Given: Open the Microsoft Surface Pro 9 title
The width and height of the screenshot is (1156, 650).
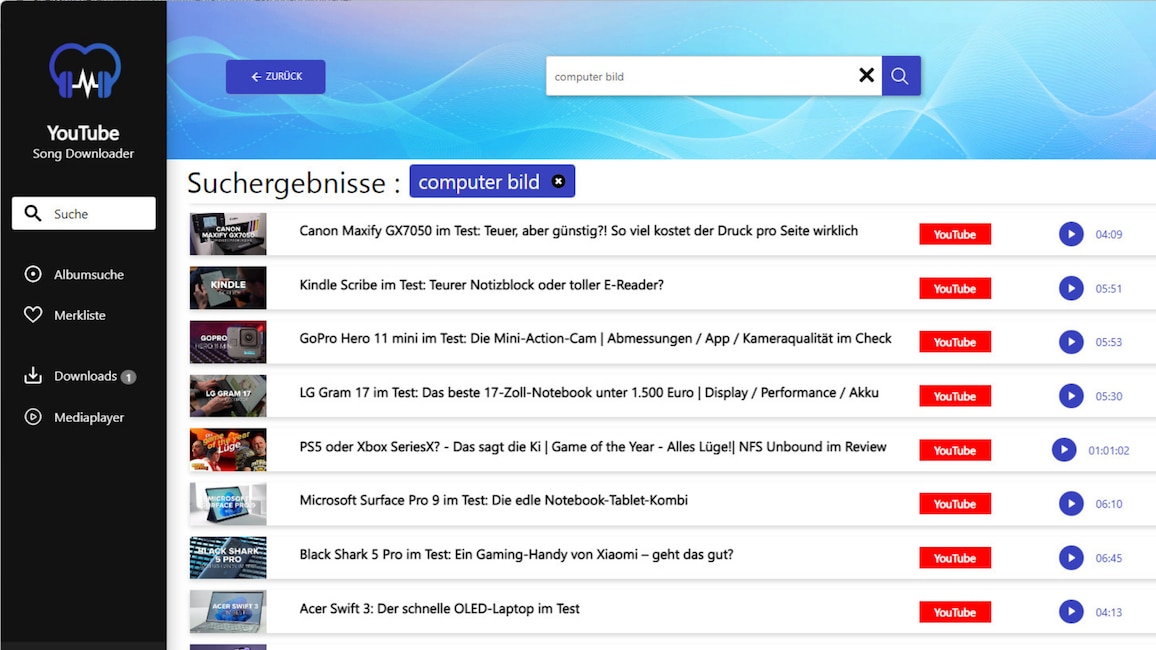Looking at the screenshot, I should (x=493, y=500).
